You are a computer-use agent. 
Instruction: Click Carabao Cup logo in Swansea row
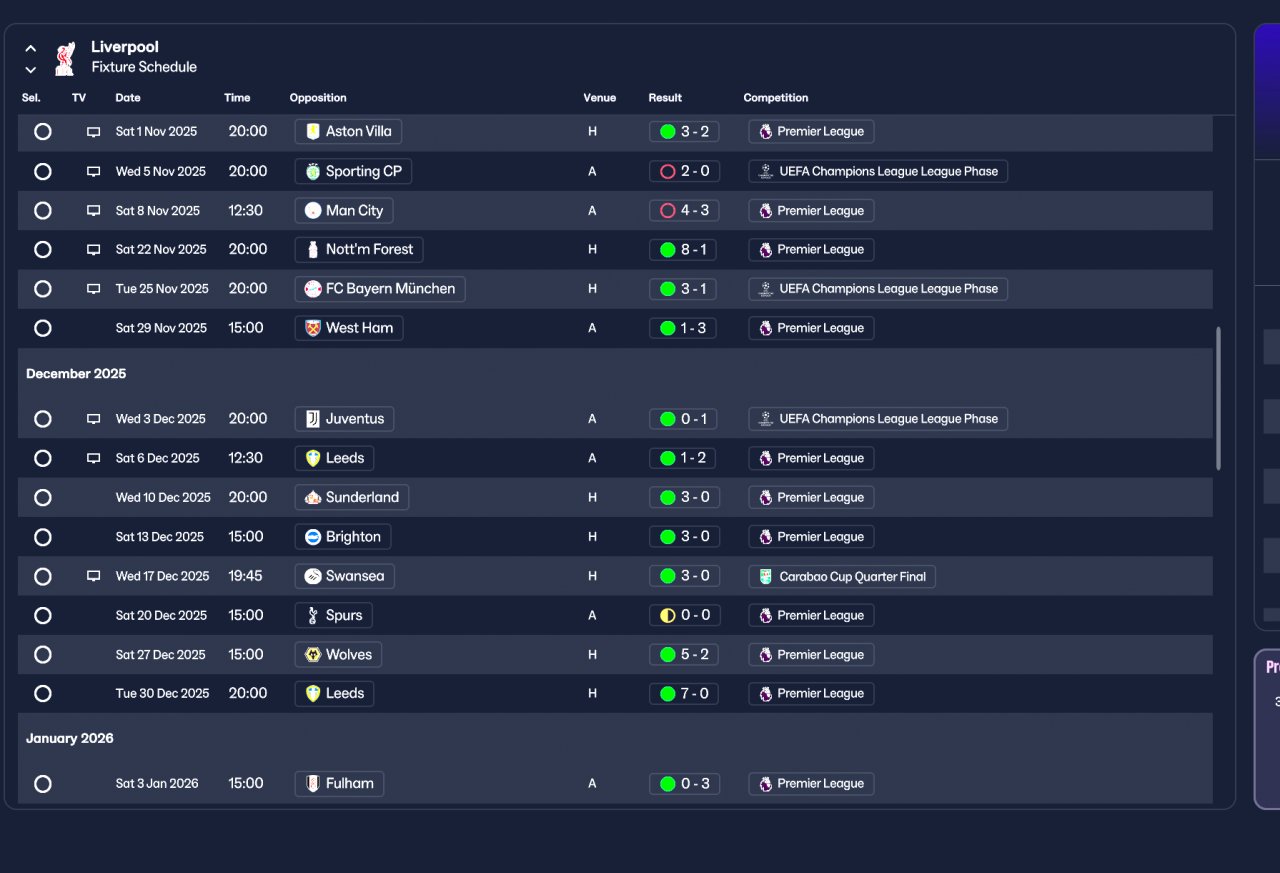(766, 576)
